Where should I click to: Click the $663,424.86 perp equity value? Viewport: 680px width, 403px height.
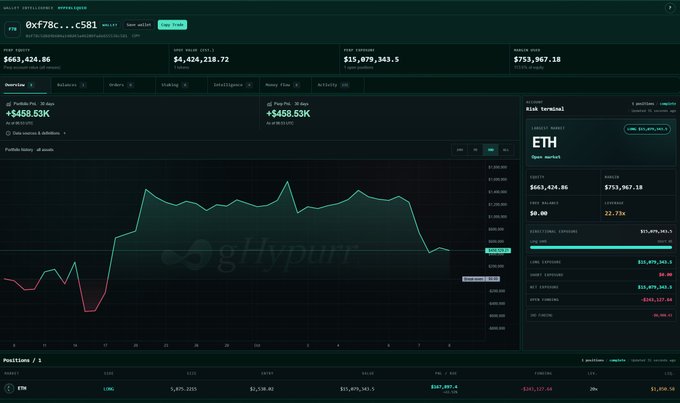27,59
